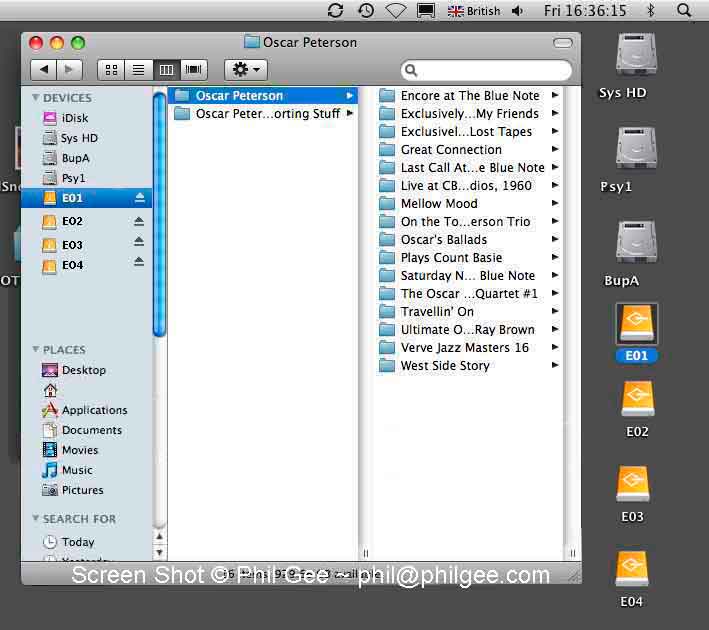Select the Oscar Peterson folder in first column
Image resolution: width=709 pixels, height=630 pixels.
[263, 95]
